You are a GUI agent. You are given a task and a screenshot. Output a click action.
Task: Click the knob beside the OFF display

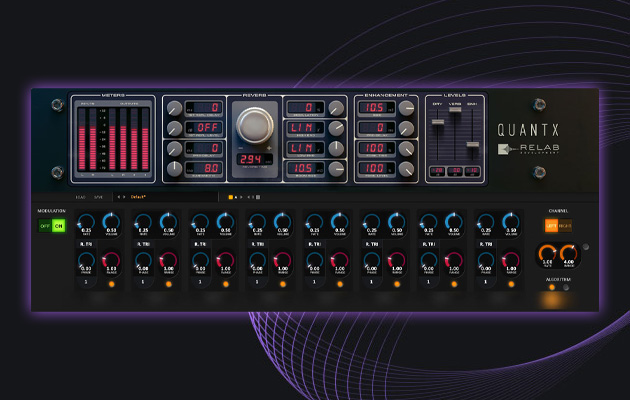tap(174, 129)
